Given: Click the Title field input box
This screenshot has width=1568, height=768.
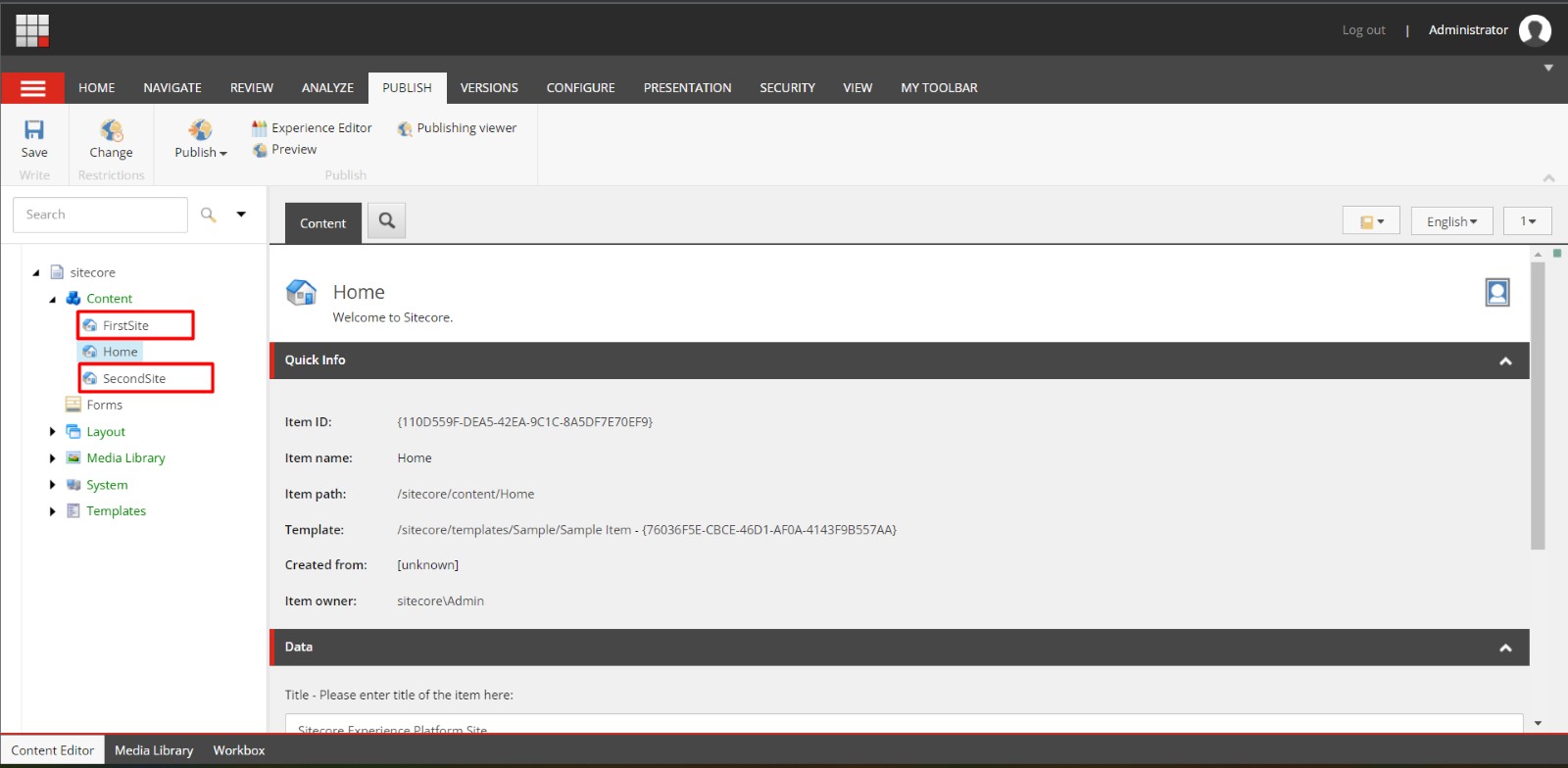Looking at the screenshot, I should pos(904,724).
